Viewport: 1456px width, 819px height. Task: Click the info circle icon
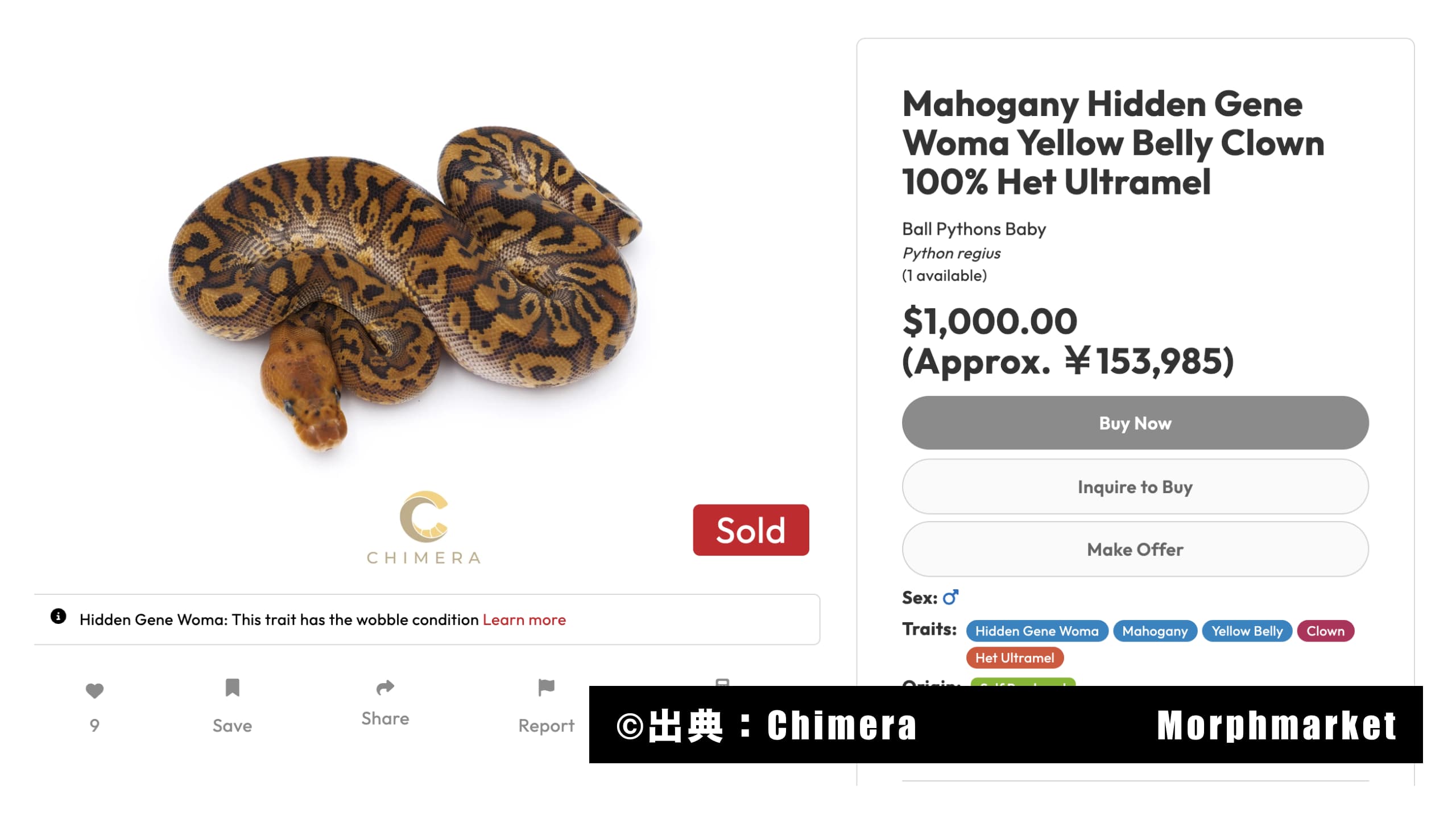[58, 617]
